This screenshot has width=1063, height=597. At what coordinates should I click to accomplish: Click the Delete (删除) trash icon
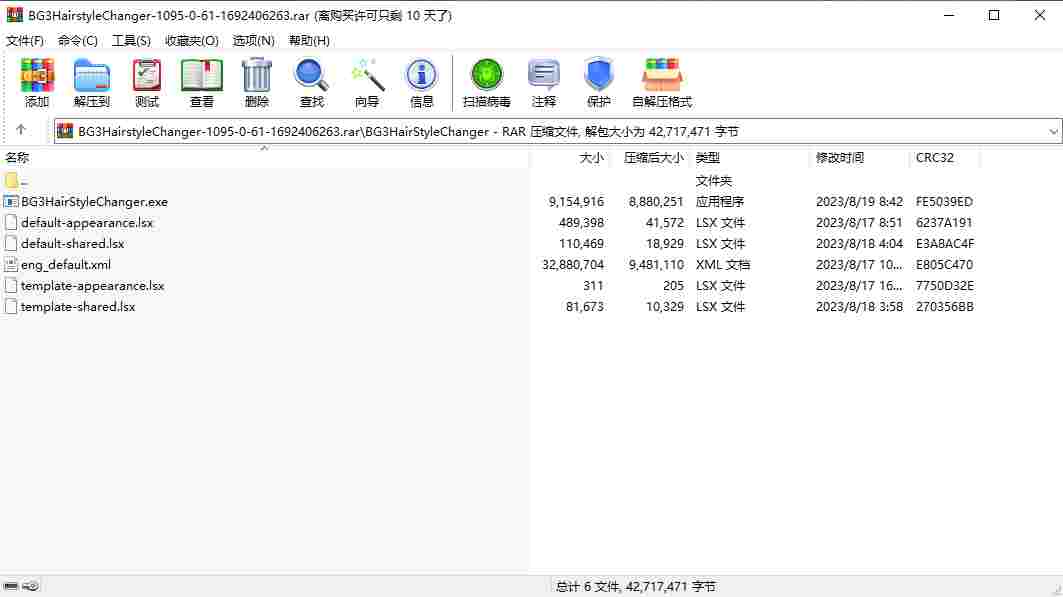tap(256, 82)
